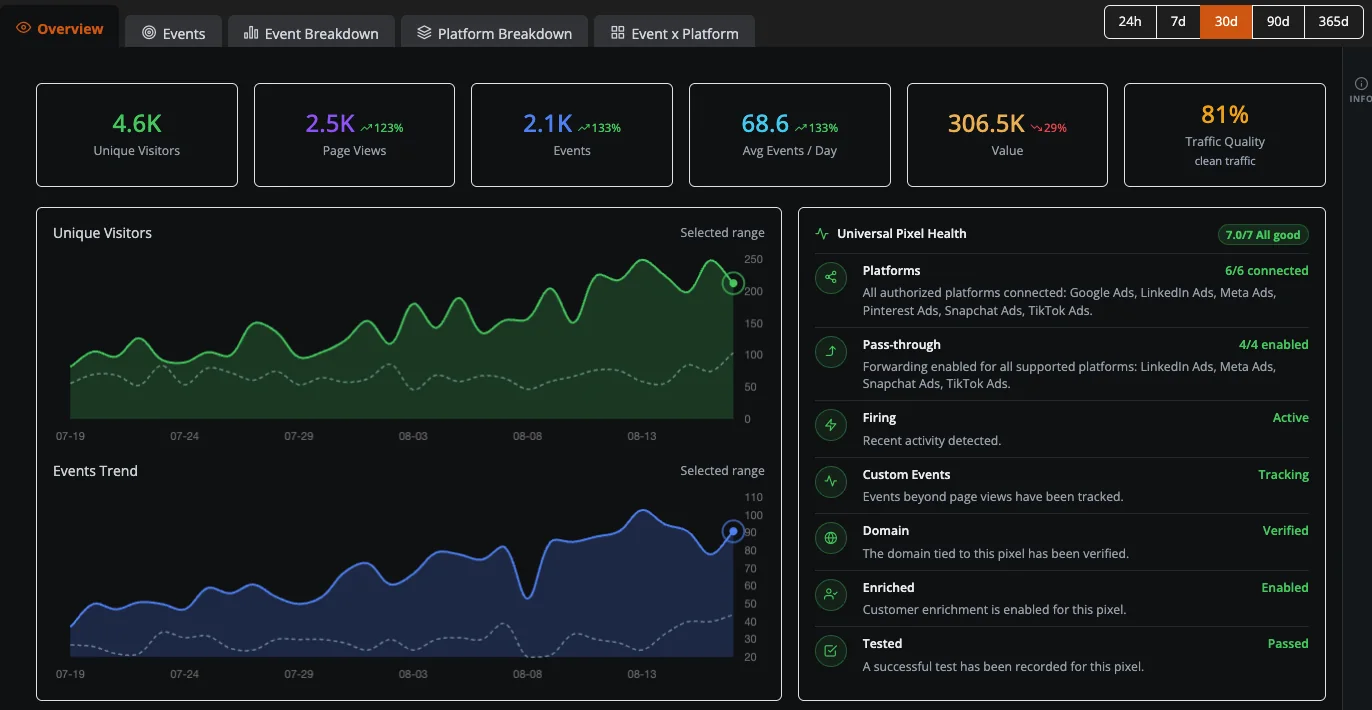Click the eye icon on Overview tab

pyautogui.click(x=24, y=29)
